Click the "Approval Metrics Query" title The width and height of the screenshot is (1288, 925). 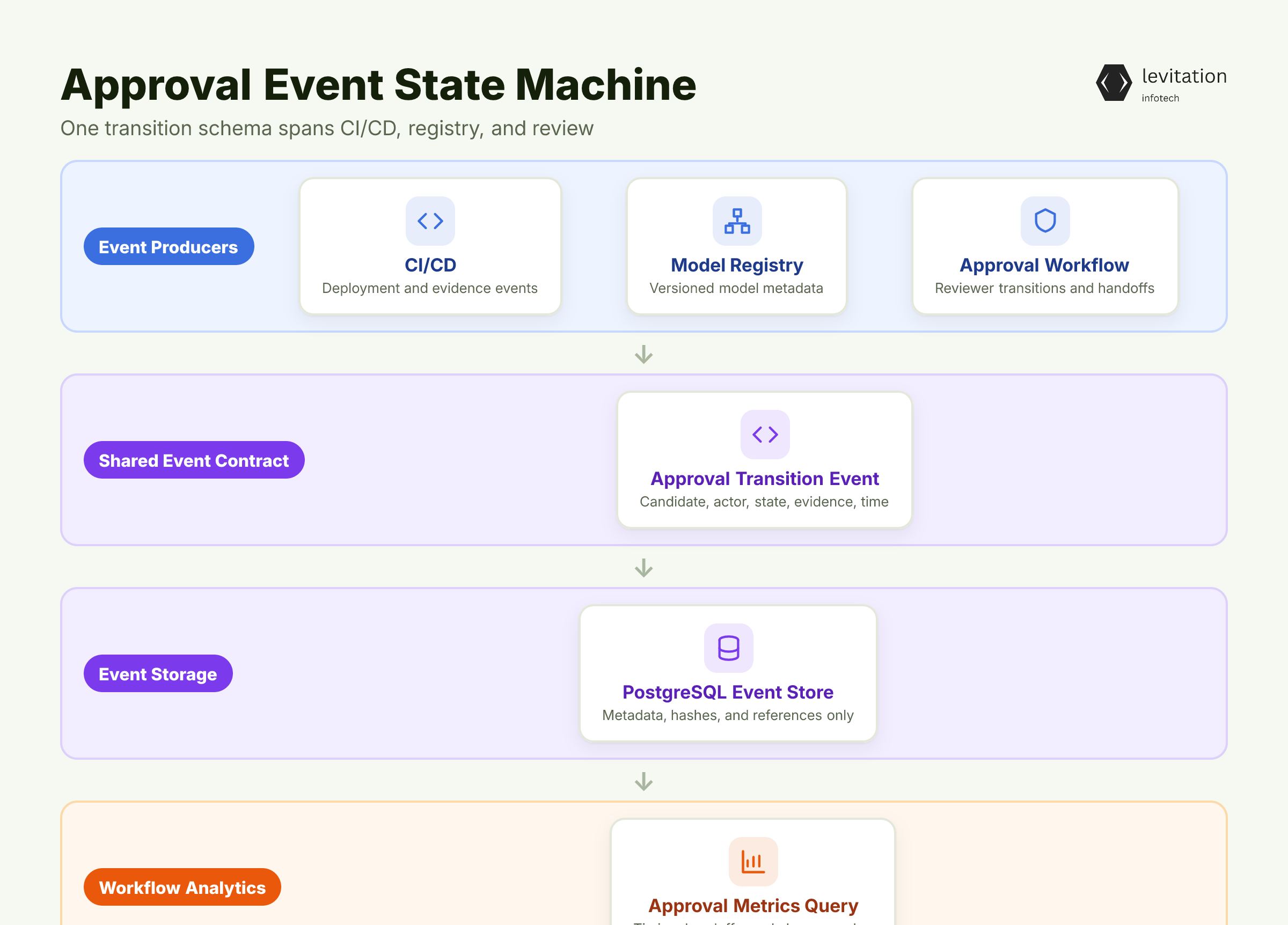(753, 906)
